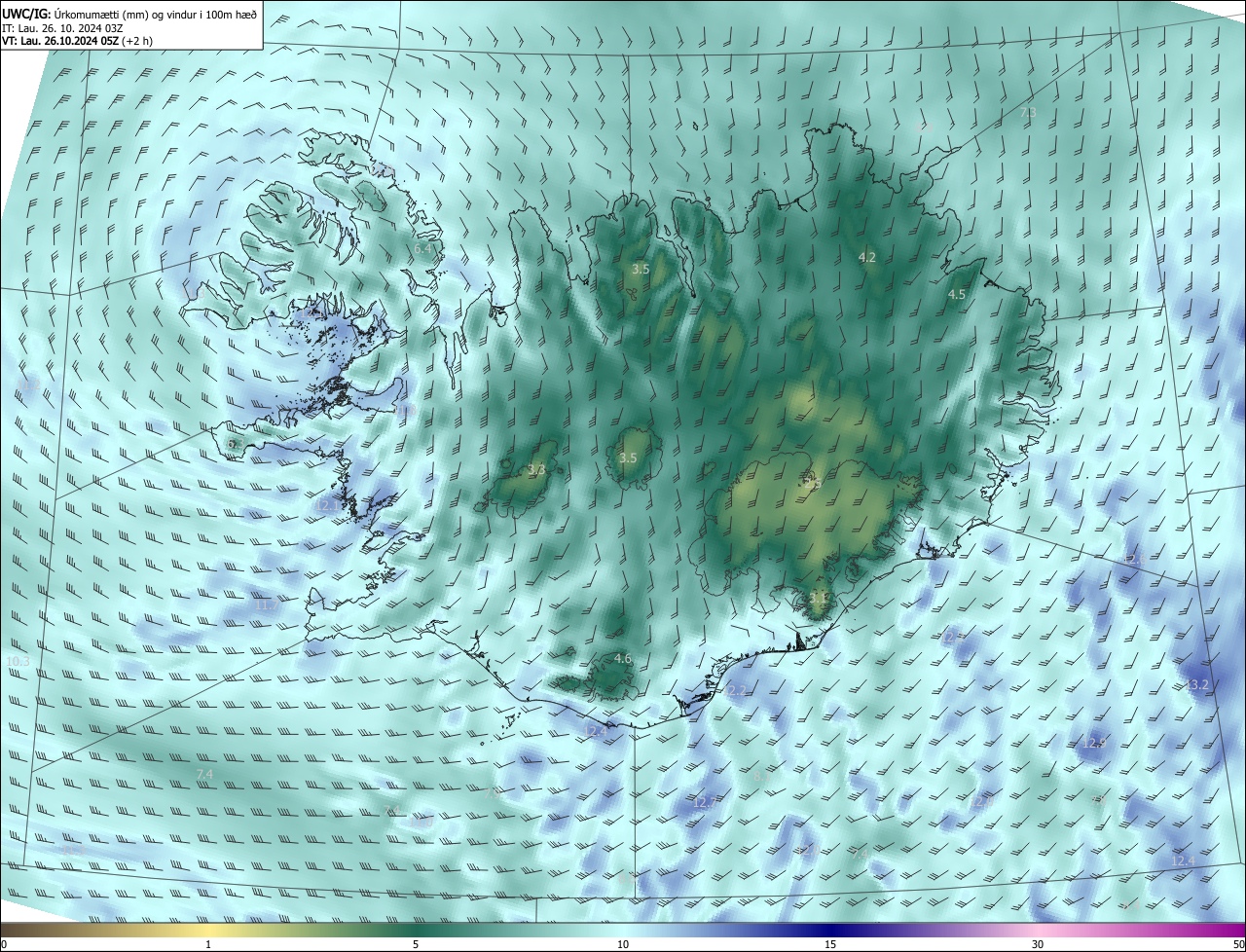Click the 1 tick label on the colour scale
This screenshot has height=952, width=1246.
click(208, 945)
